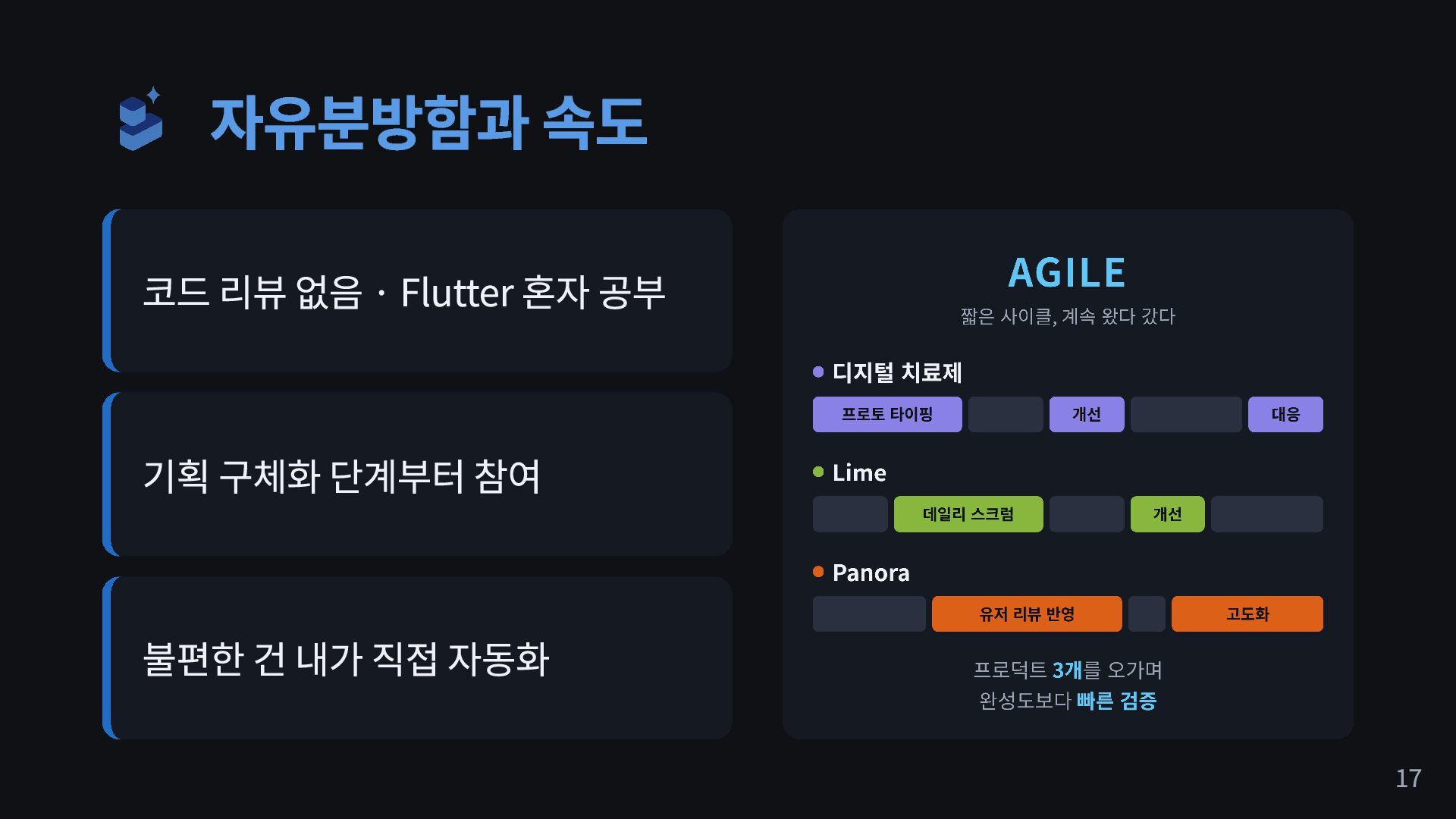The image size is (1456, 819).
Task: Select the purple 개선 block
Action: 1087,414
